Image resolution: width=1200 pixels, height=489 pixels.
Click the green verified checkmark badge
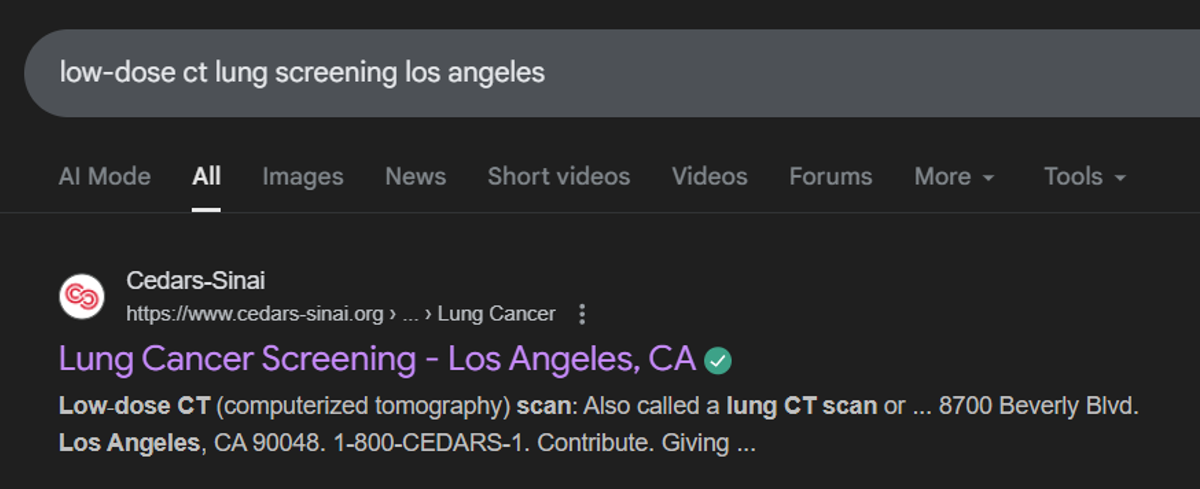[x=717, y=360]
